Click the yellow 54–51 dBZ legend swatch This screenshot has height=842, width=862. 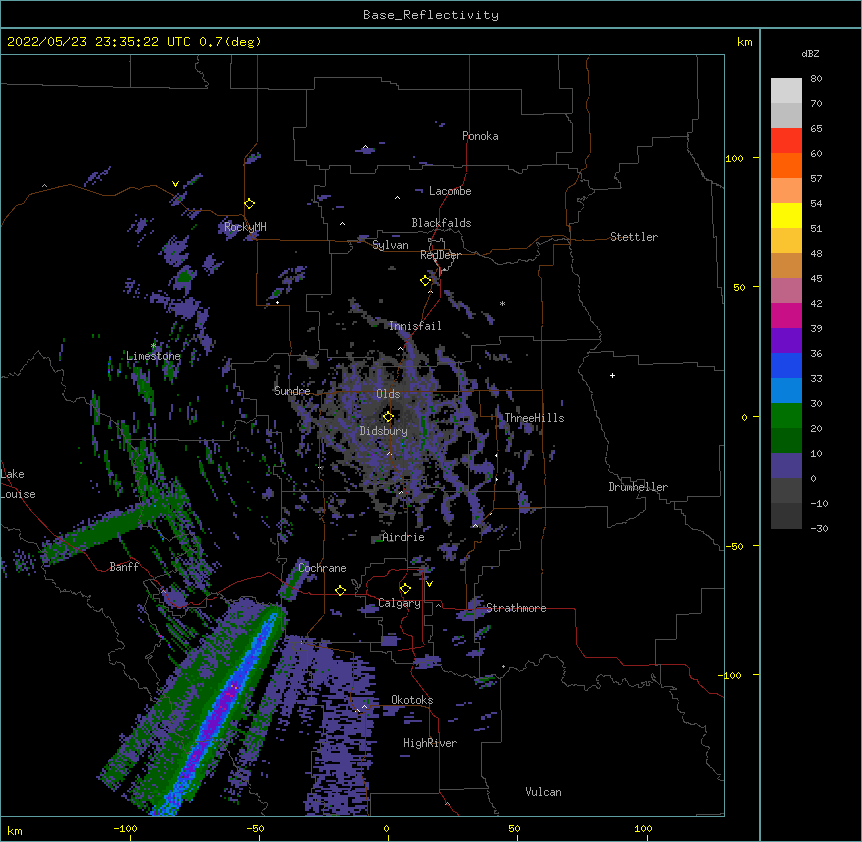click(x=786, y=215)
